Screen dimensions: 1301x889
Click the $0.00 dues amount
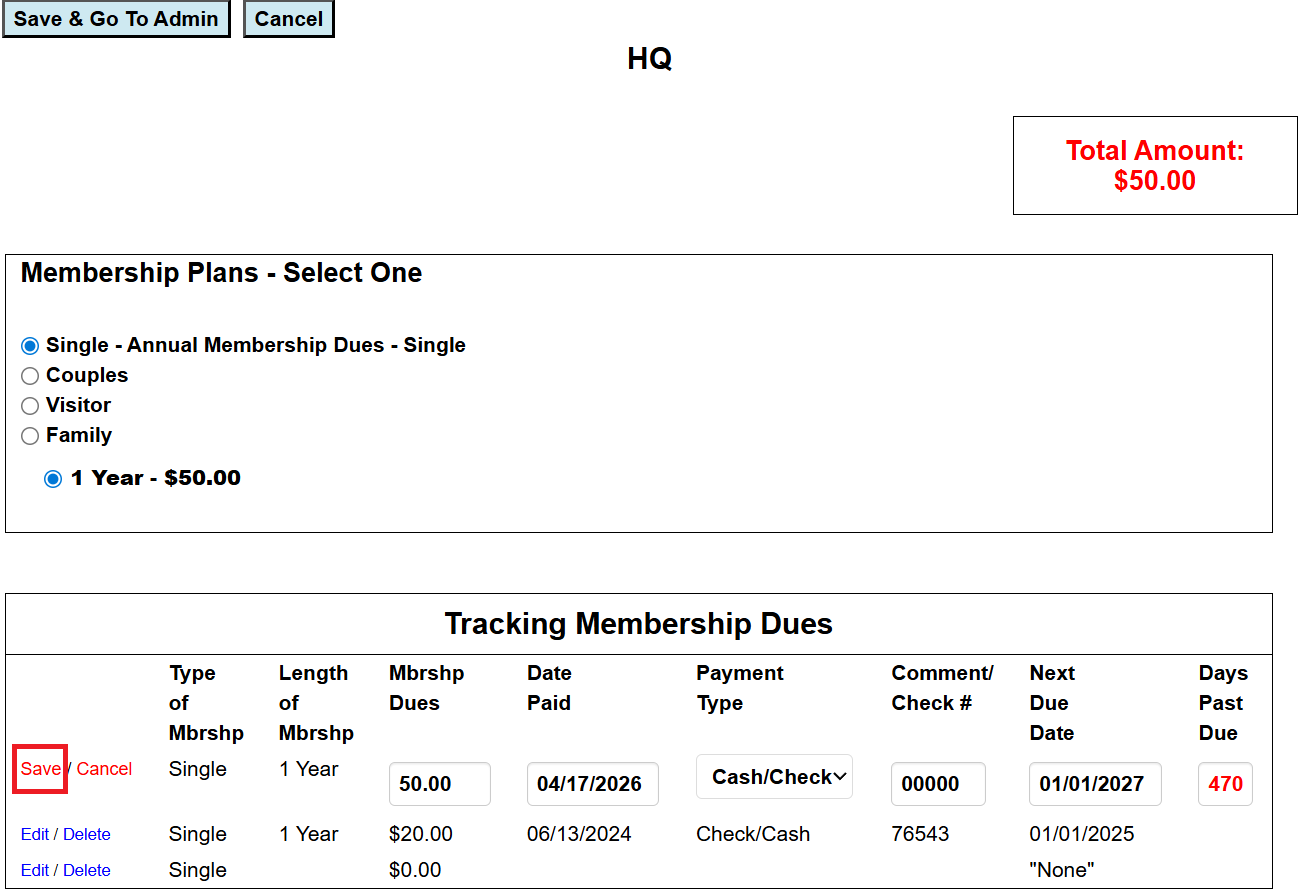click(x=415, y=870)
